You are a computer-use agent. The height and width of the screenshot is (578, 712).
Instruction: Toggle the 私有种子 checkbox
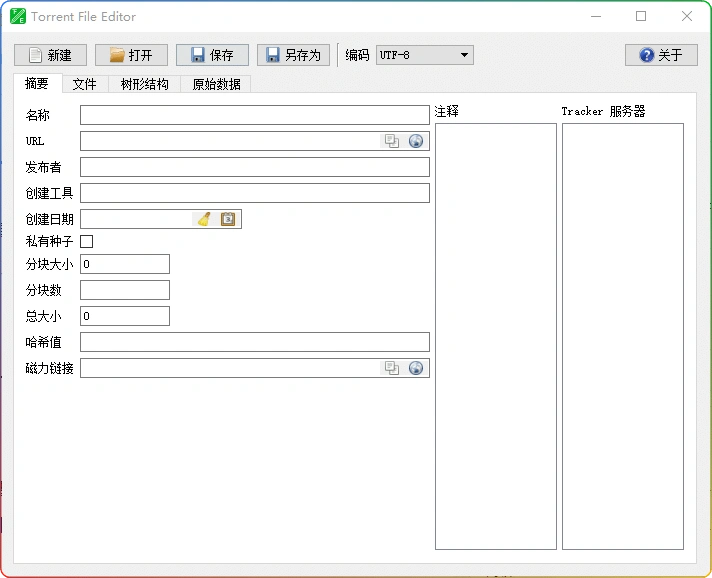(87, 241)
